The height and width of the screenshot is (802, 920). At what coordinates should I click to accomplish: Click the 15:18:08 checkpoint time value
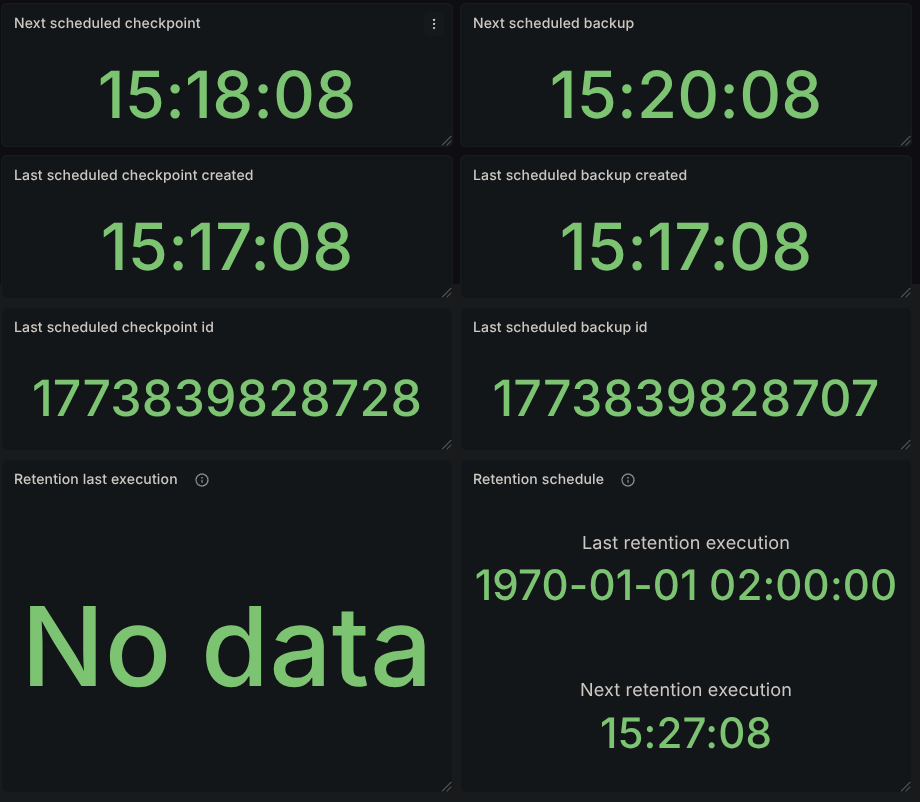227,95
